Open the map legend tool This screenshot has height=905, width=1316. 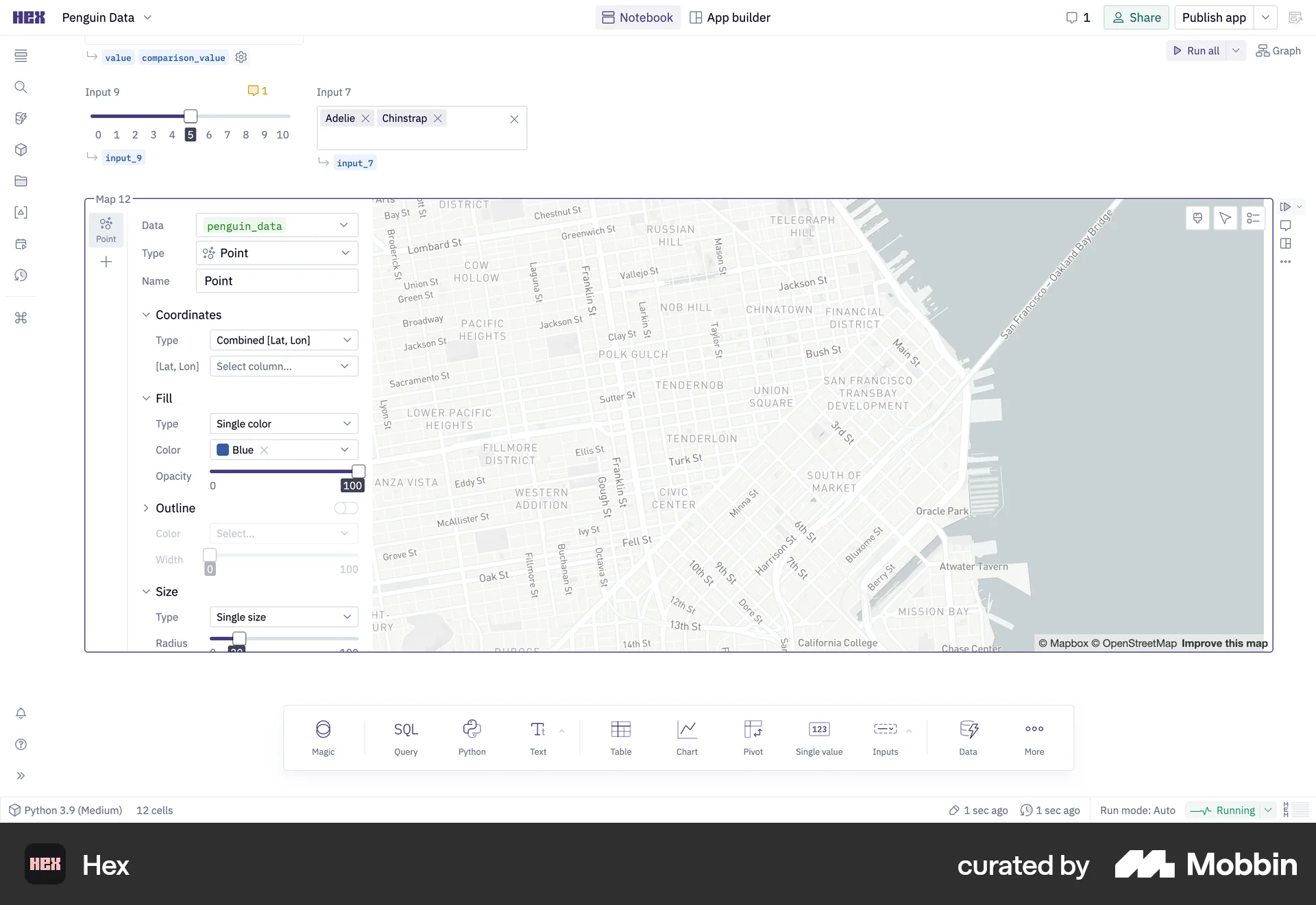(1254, 217)
